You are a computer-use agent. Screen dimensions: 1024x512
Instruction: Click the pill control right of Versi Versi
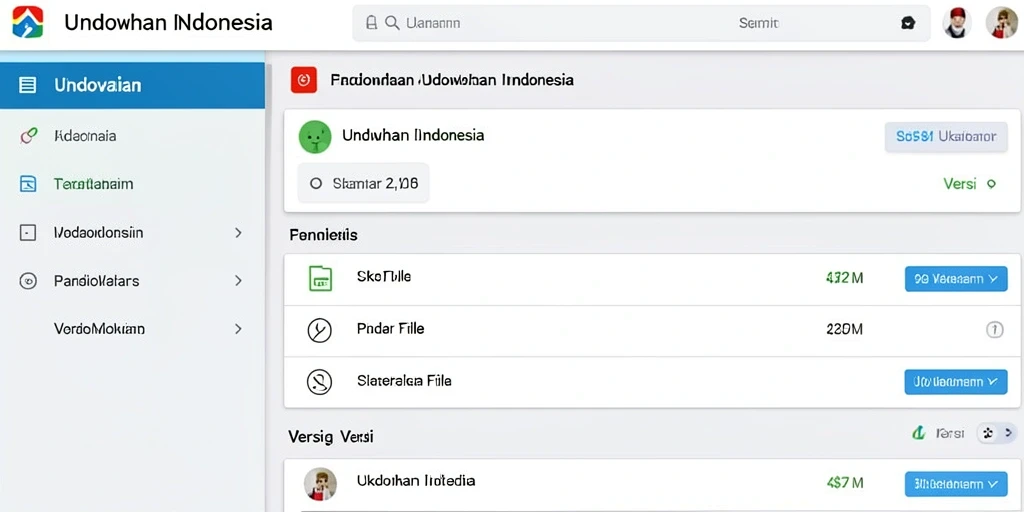pos(997,432)
